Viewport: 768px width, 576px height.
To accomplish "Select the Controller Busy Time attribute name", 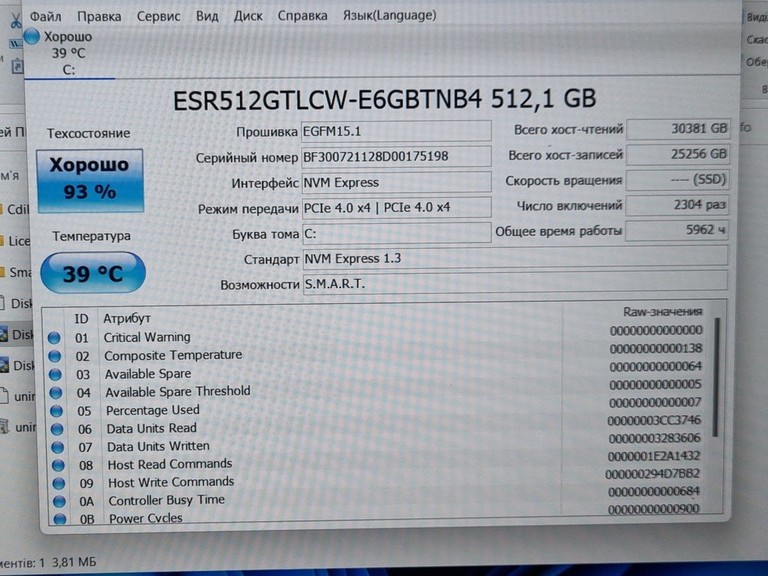I will pyautogui.click(x=167, y=500).
